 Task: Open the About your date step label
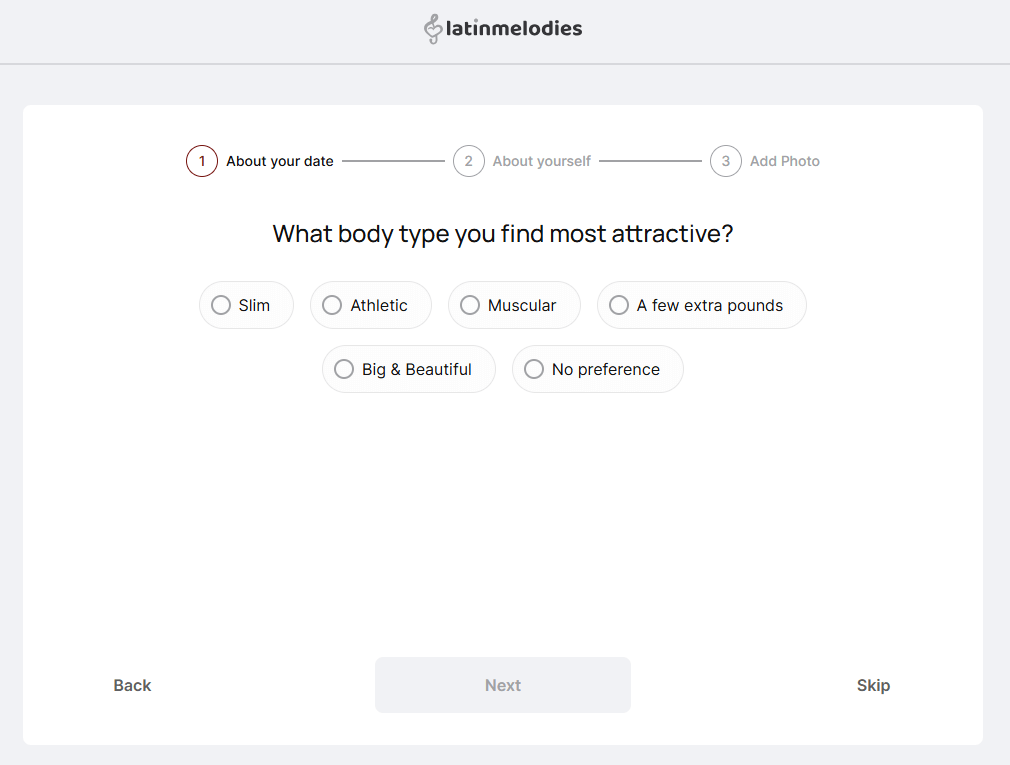[x=280, y=161]
